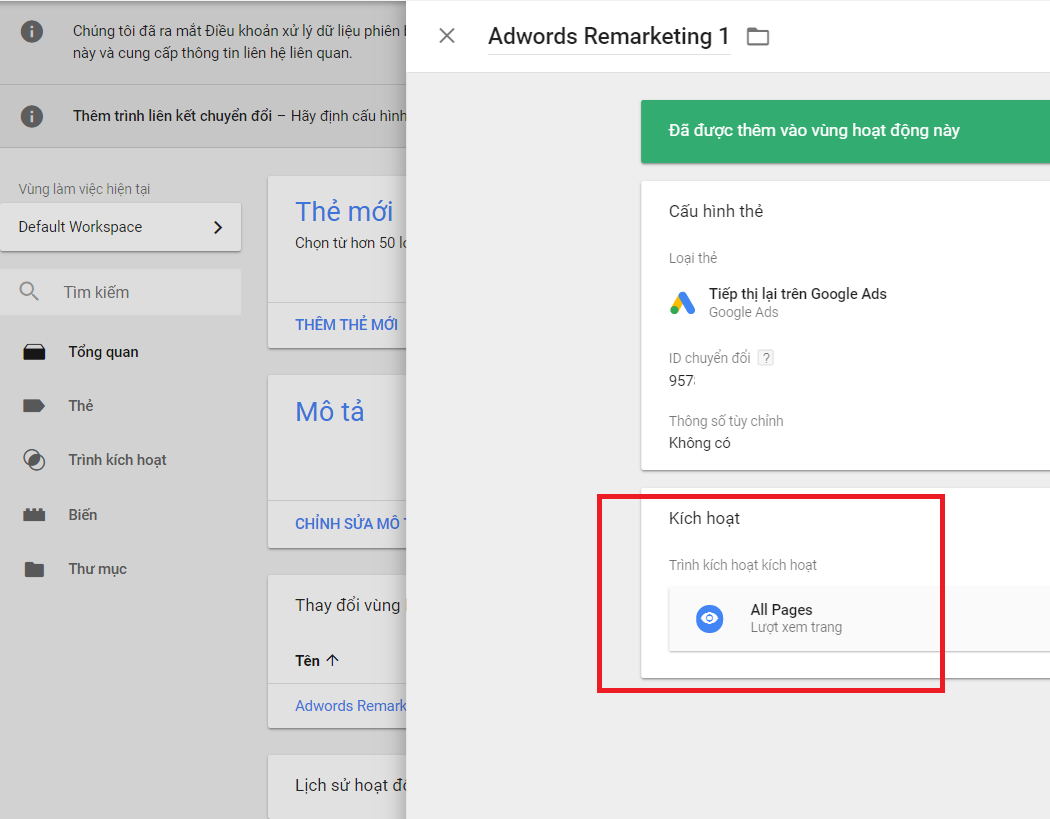Click the THÊM THẺ MỚI link
The image size is (1050, 819).
[x=347, y=325]
